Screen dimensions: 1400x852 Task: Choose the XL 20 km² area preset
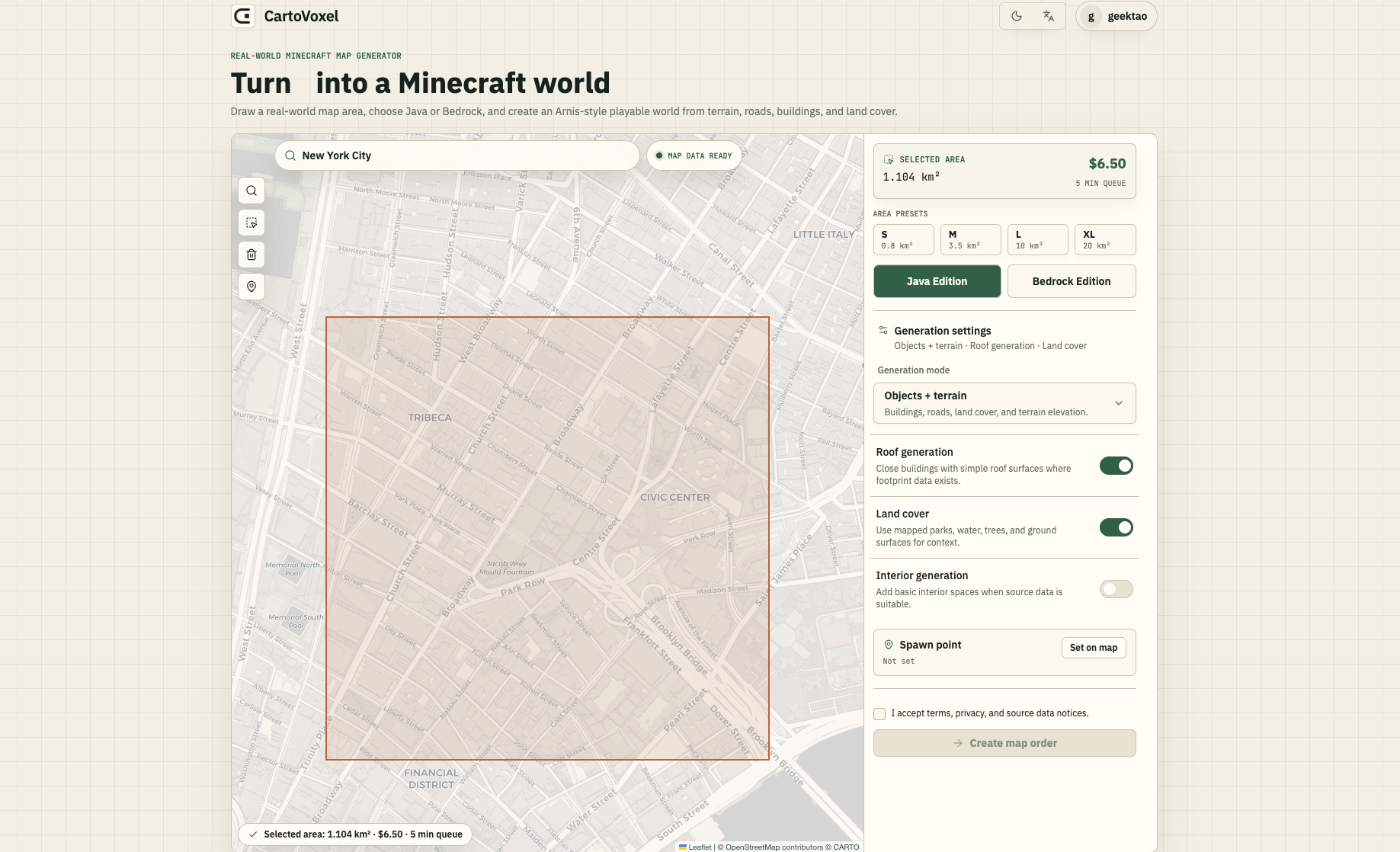pos(1105,239)
